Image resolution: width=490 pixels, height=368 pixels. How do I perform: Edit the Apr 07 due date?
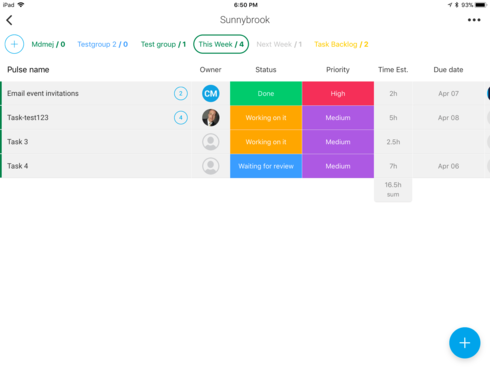point(448,94)
